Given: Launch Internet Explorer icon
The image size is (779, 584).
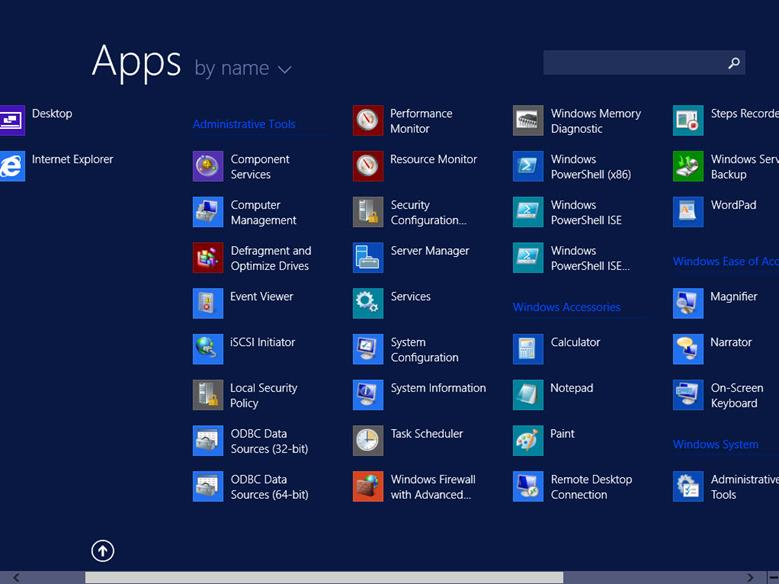Looking at the screenshot, I should pyautogui.click(x=12, y=166).
